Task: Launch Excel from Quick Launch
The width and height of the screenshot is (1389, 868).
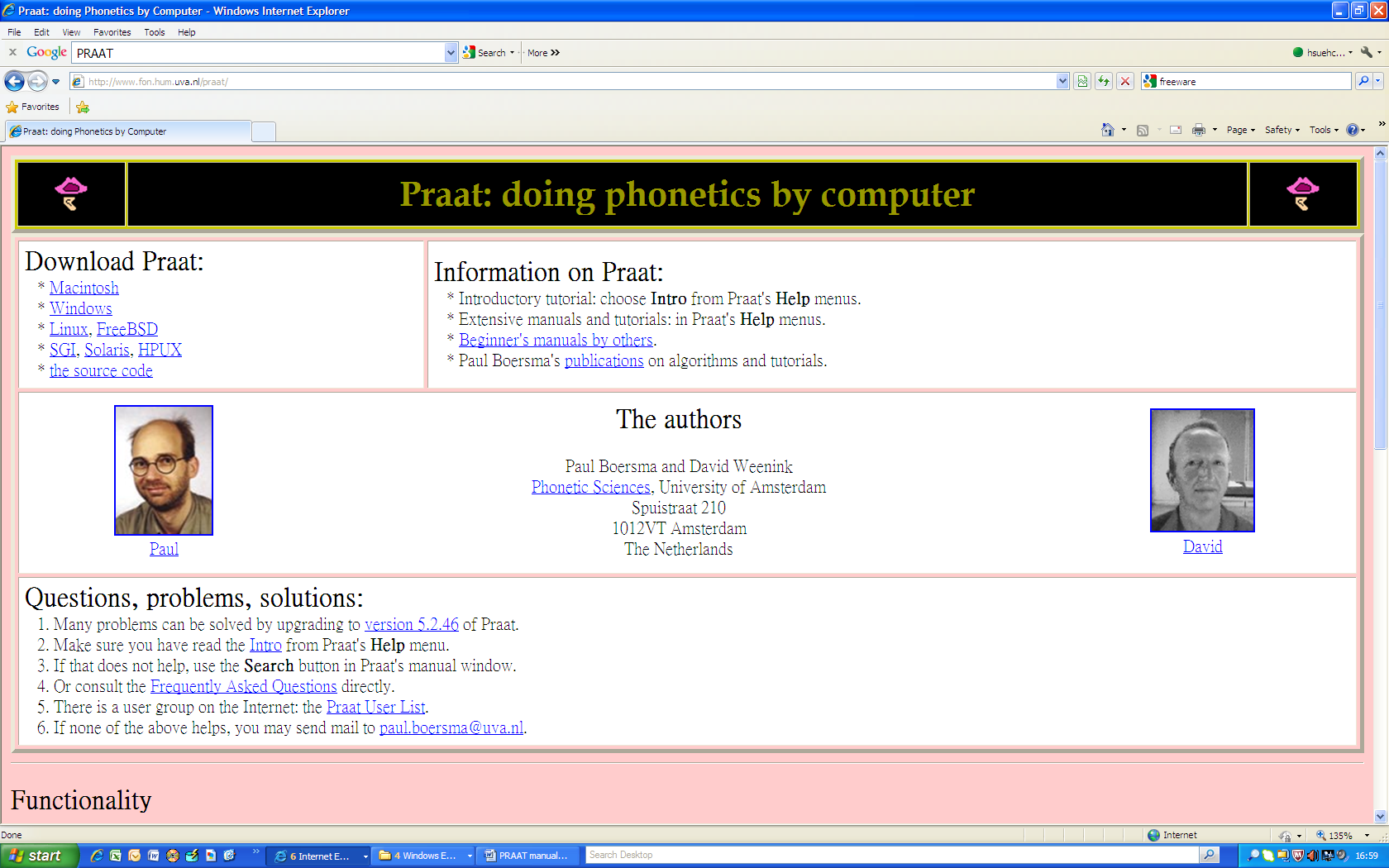Action: (116, 856)
